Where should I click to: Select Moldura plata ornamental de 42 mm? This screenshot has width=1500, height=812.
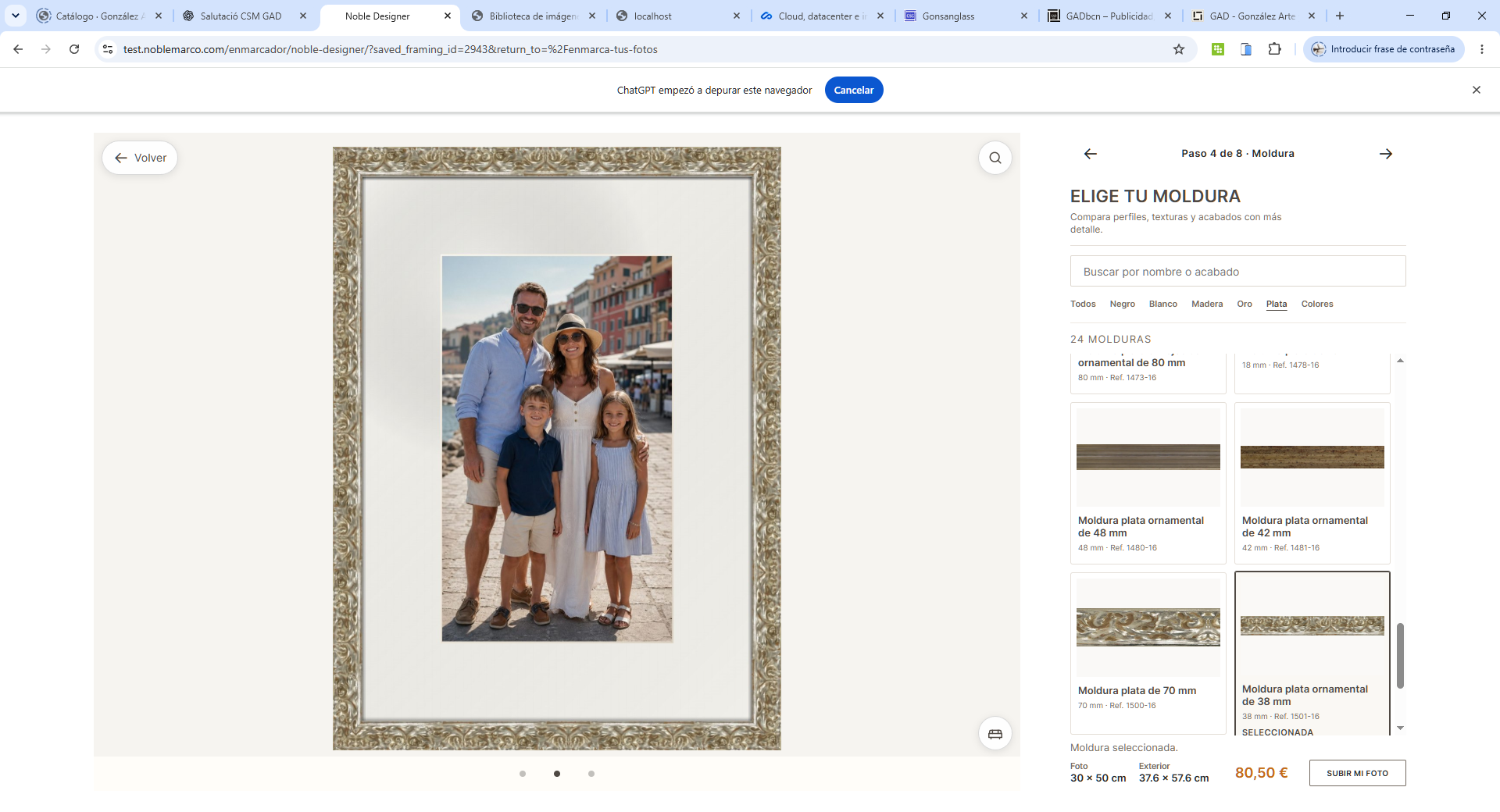(x=1312, y=483)
